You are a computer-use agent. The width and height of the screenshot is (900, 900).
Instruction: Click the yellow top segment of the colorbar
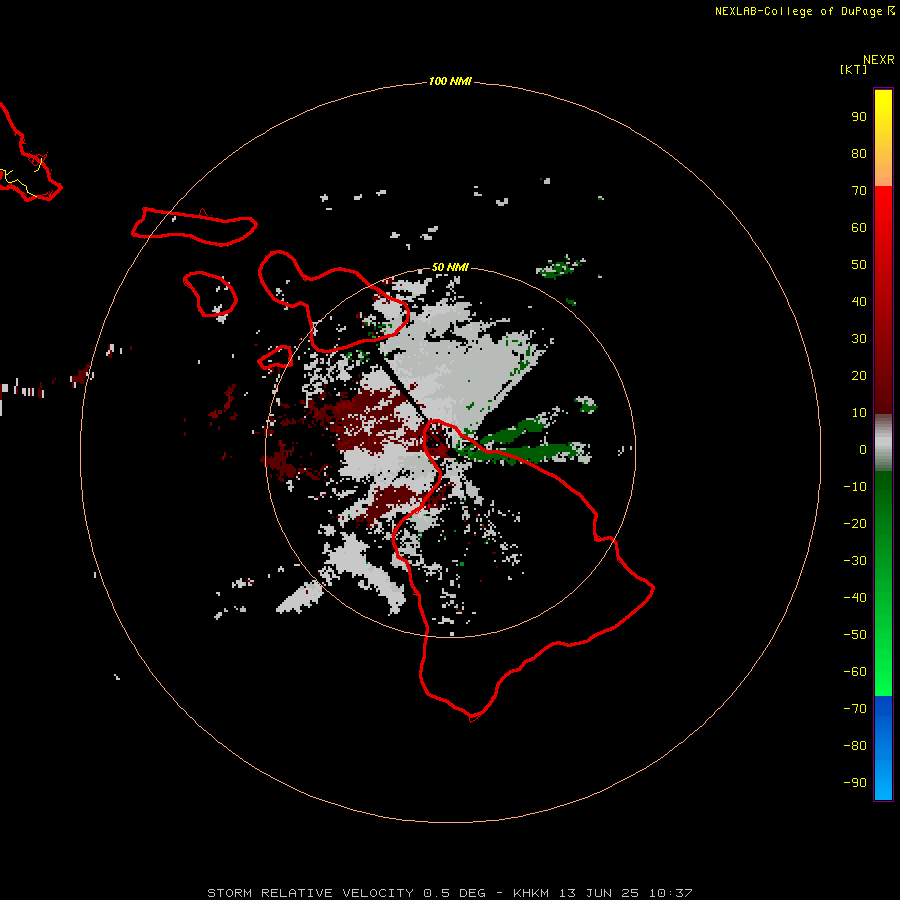pyautogui.click(x=883, y=138)
